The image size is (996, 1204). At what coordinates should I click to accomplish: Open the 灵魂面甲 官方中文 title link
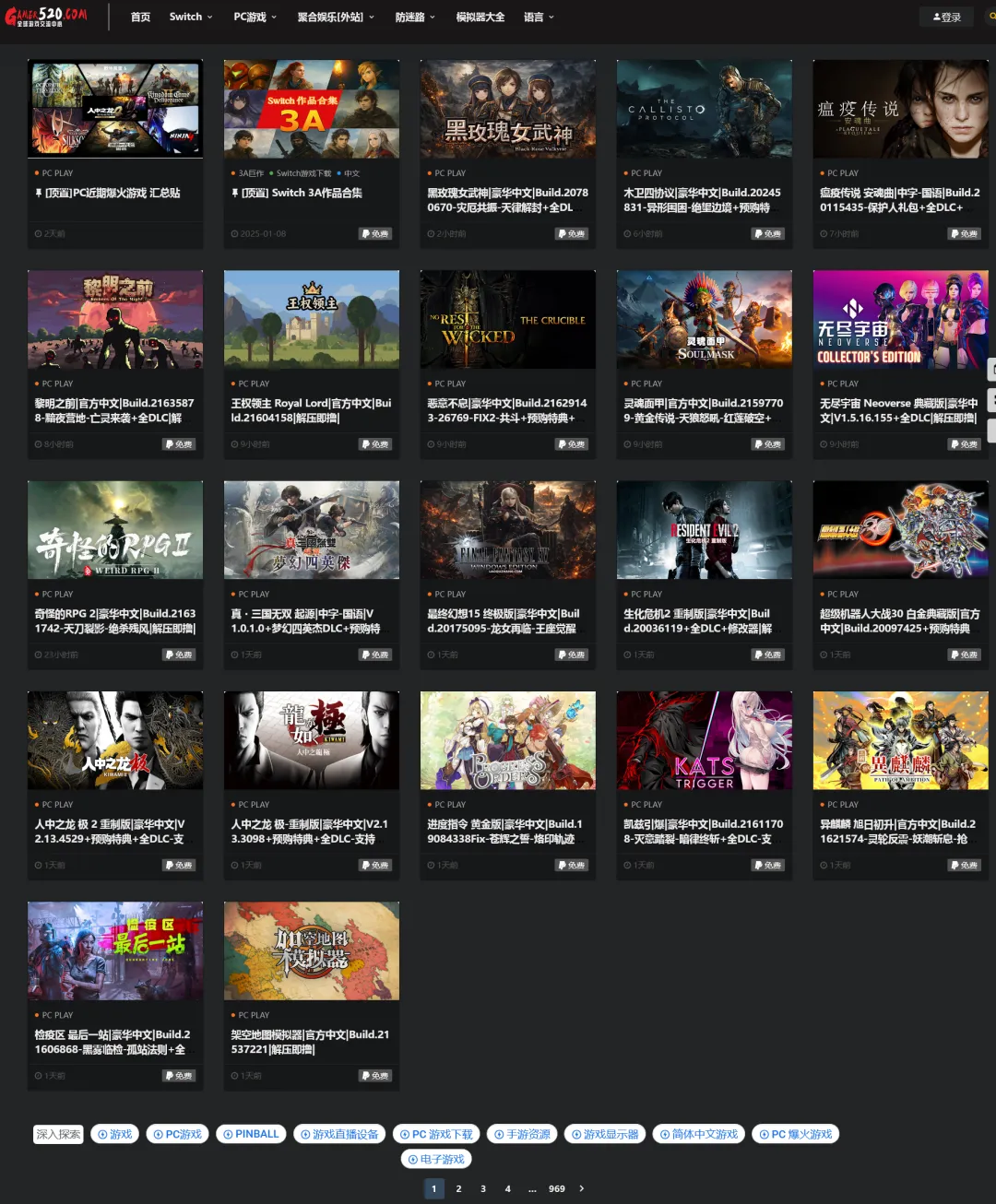705,410
